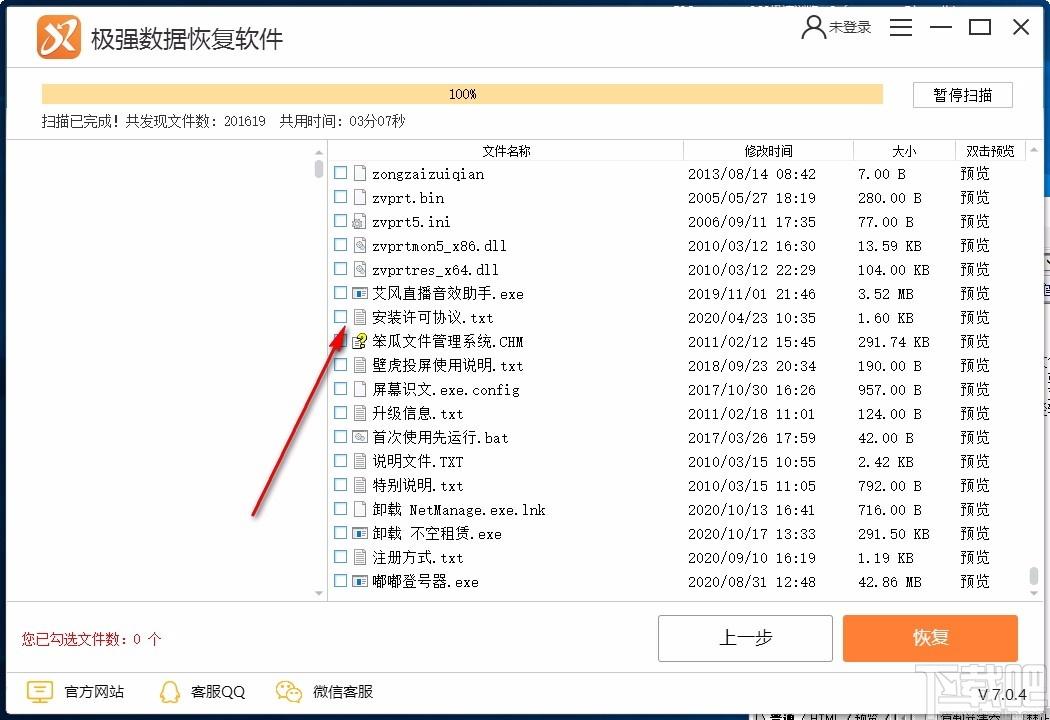Click size value 42.86 MB
Screen dimensions: 1050x720
[x=889, y=582]
